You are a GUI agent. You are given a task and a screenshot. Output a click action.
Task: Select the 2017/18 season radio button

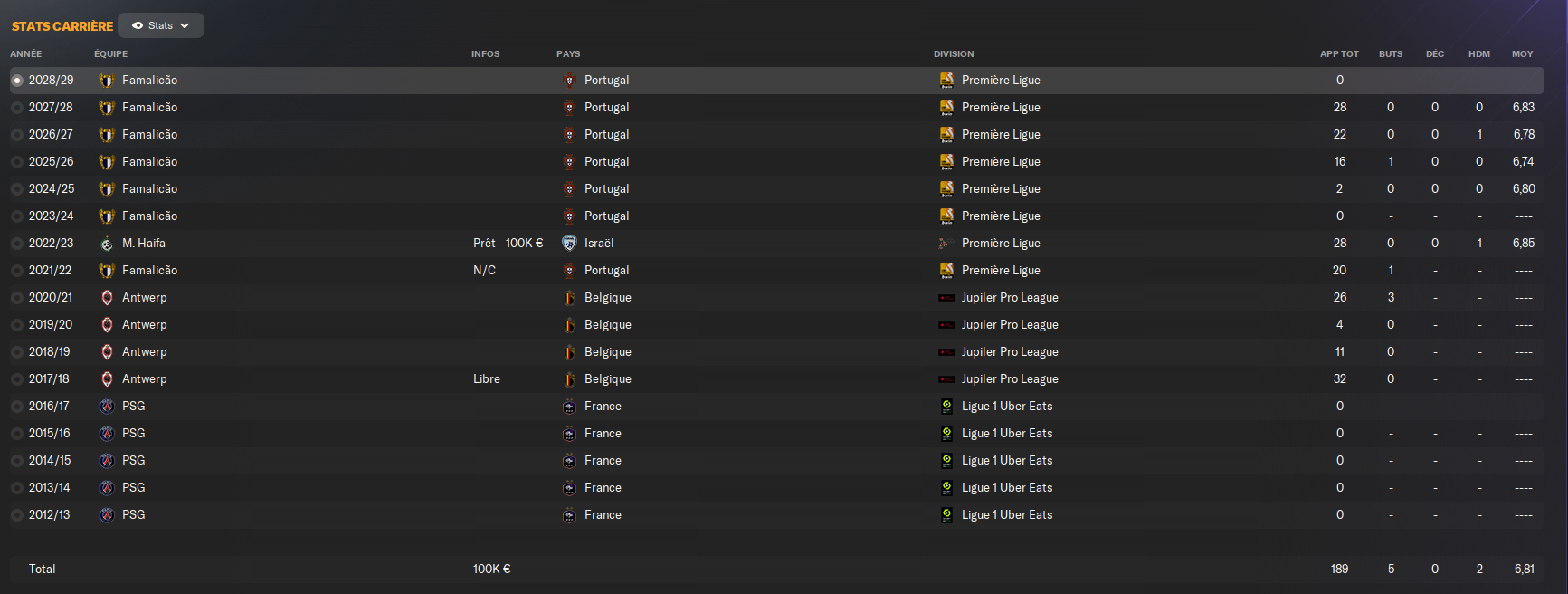coord(17,379)
